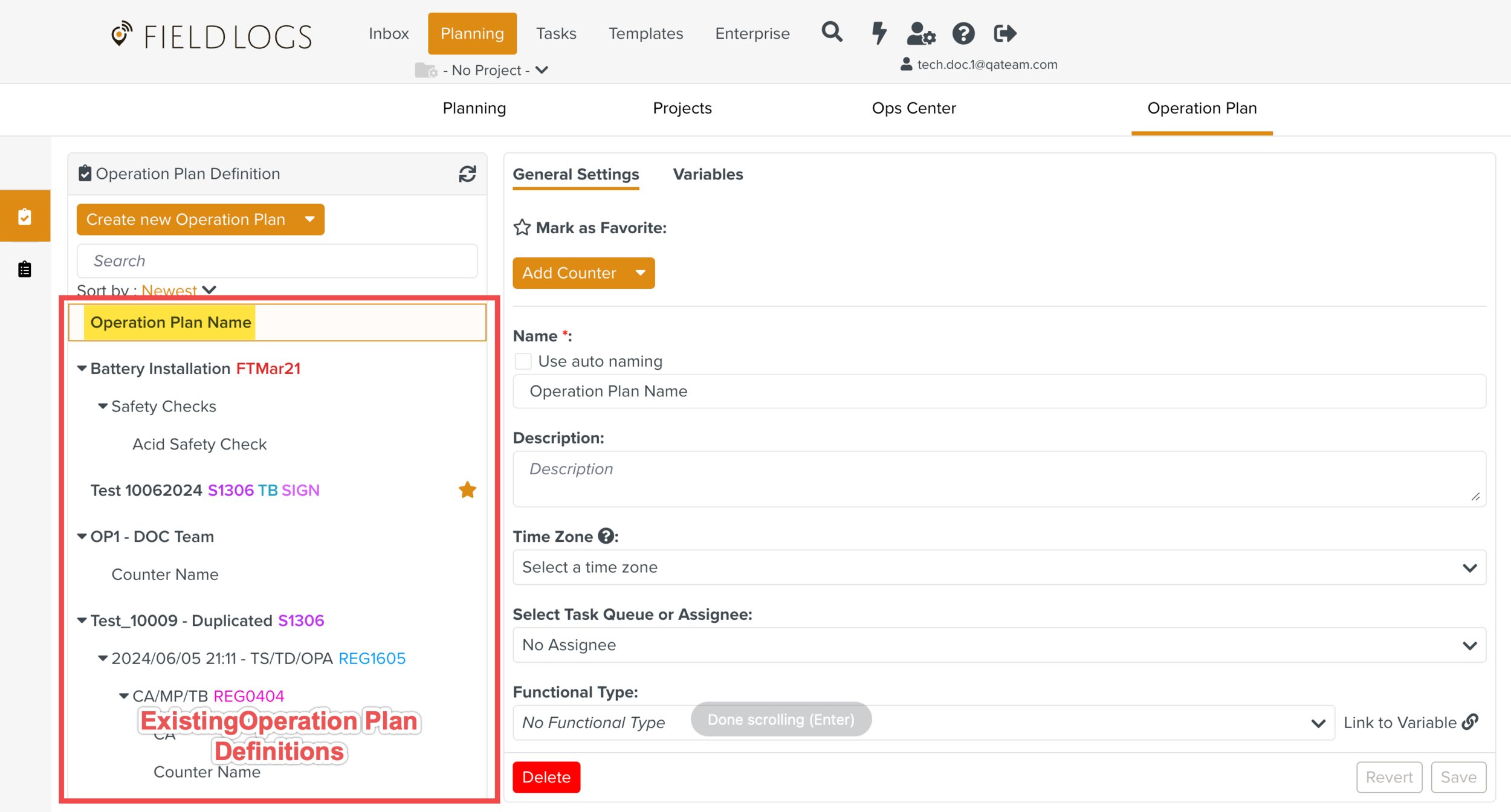The image size is (1511, 812).
Task: Click the Create new Operation Plan button
Action: coord(186,219)
